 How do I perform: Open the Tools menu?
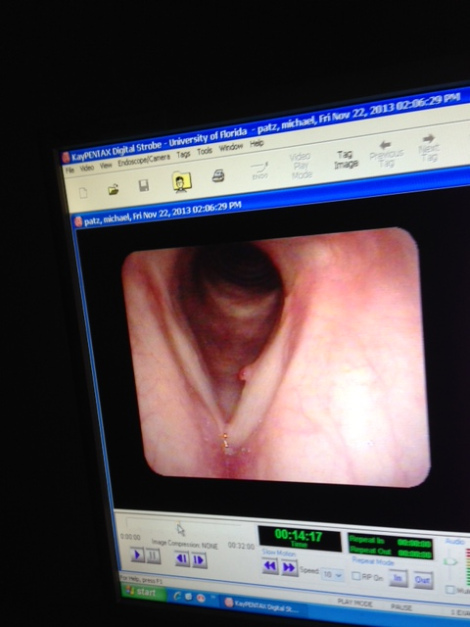click(x=204, y=151)
